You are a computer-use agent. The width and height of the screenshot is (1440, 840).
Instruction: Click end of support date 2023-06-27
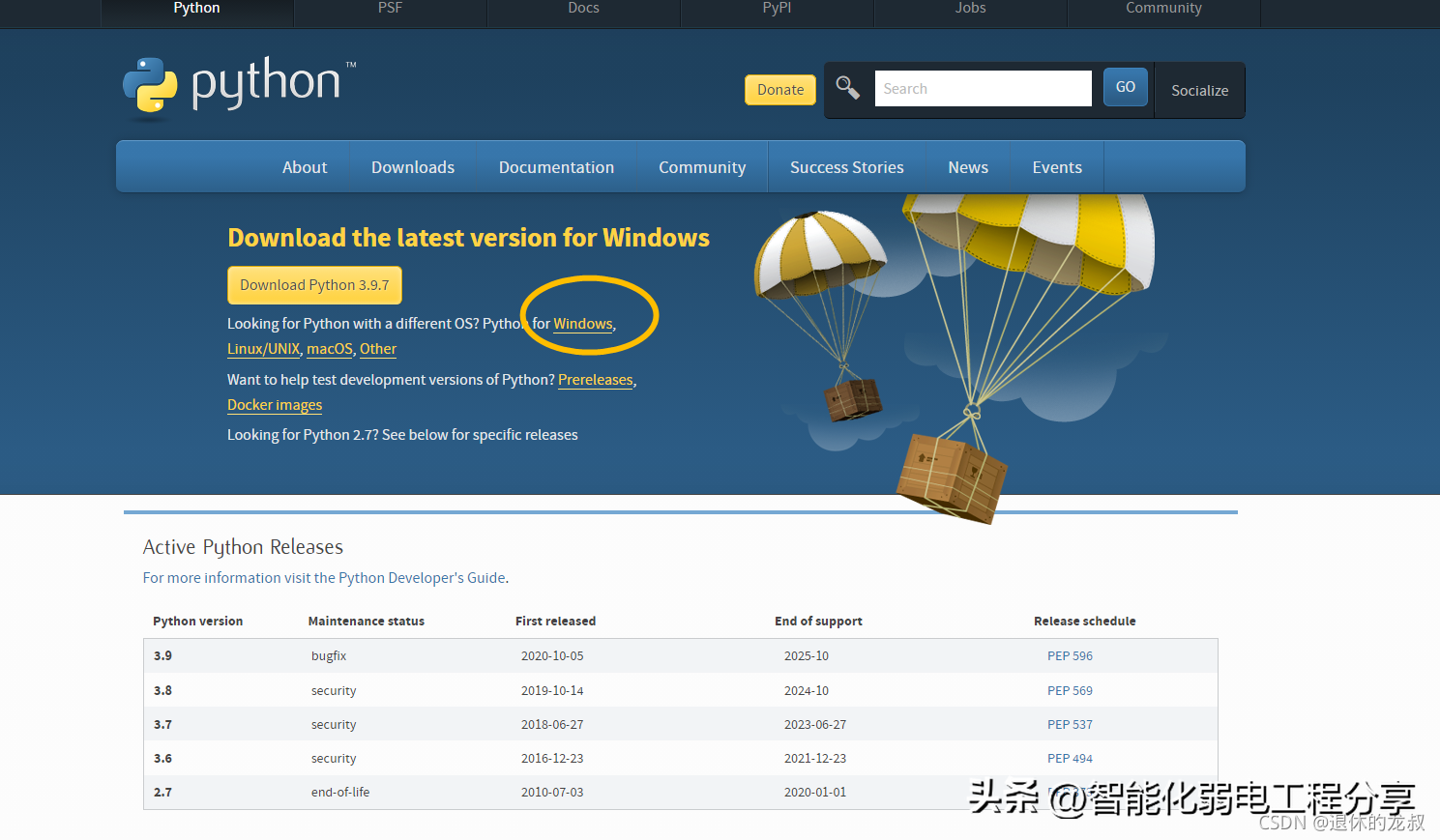pyautogui.click(x=815, y=725)
